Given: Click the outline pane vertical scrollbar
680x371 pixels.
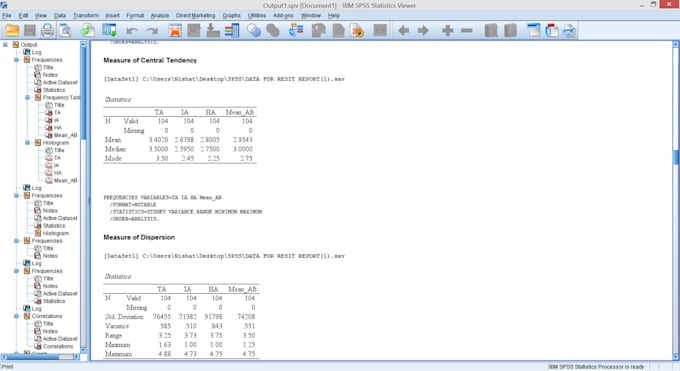Looking at the screenshot, I should coord(83,197).
